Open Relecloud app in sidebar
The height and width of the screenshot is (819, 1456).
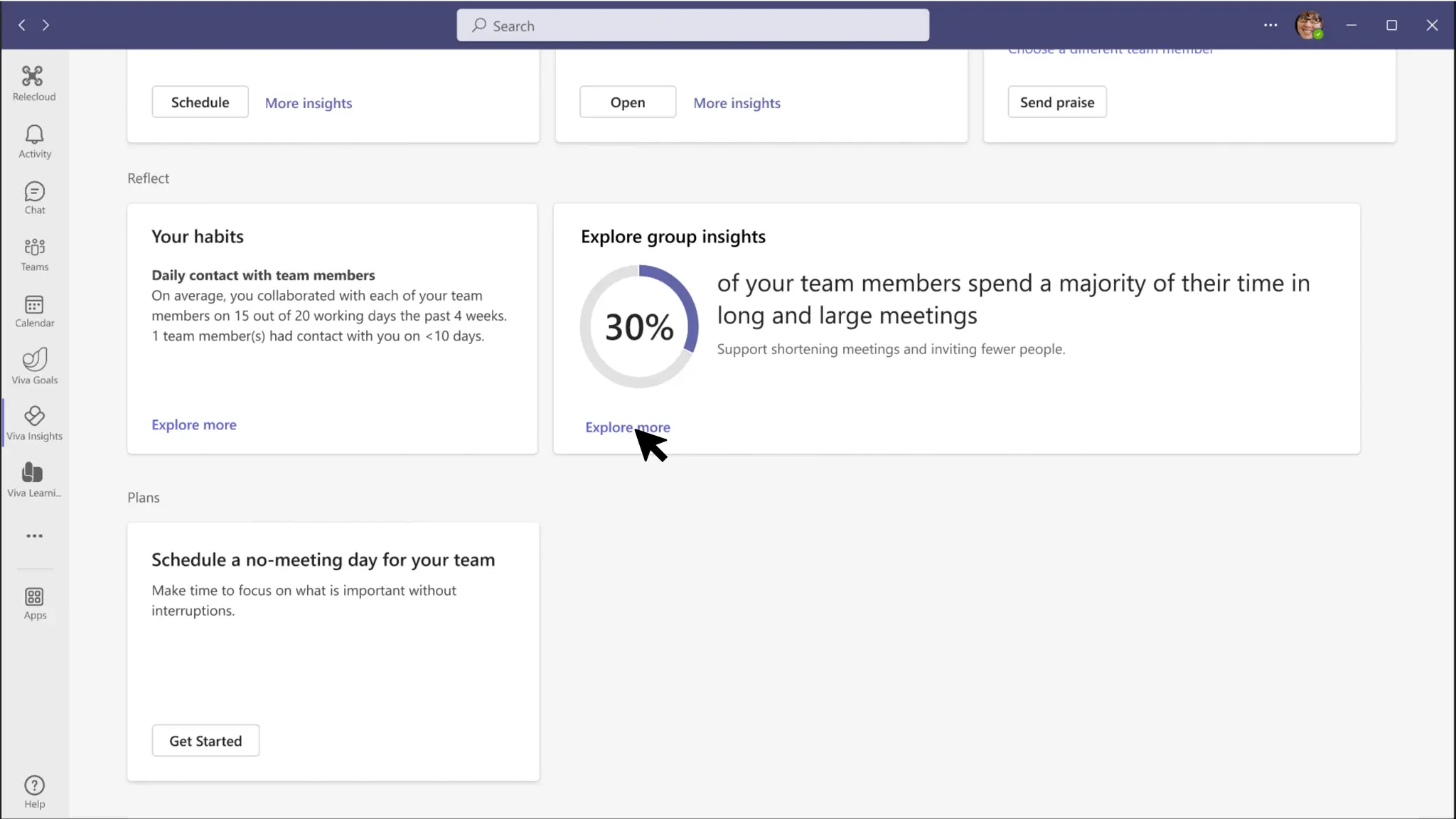pyautogui.click(x=33, y=83)
